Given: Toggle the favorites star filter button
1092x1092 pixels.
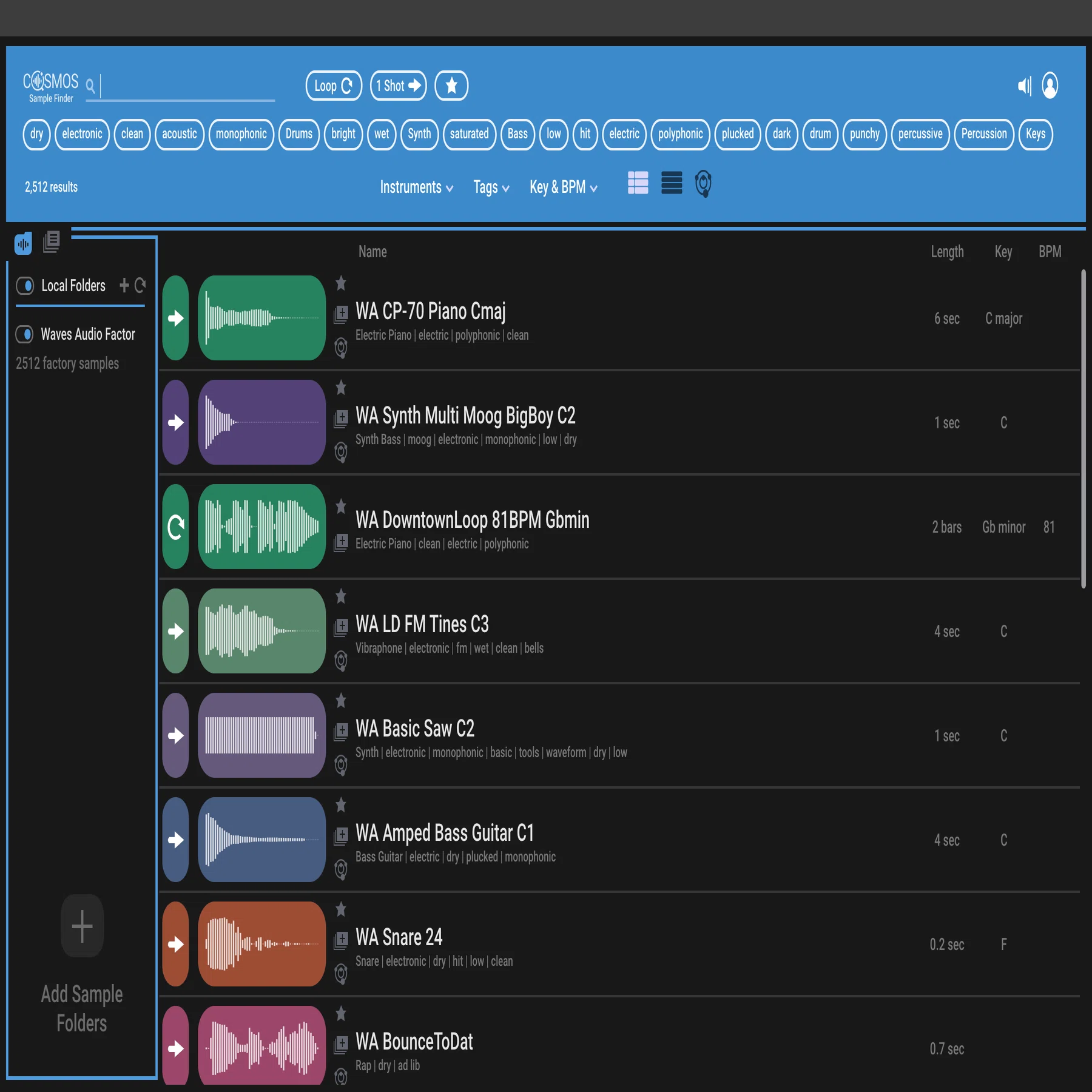Looking at the screenshot, I should [x=451, y=86].
